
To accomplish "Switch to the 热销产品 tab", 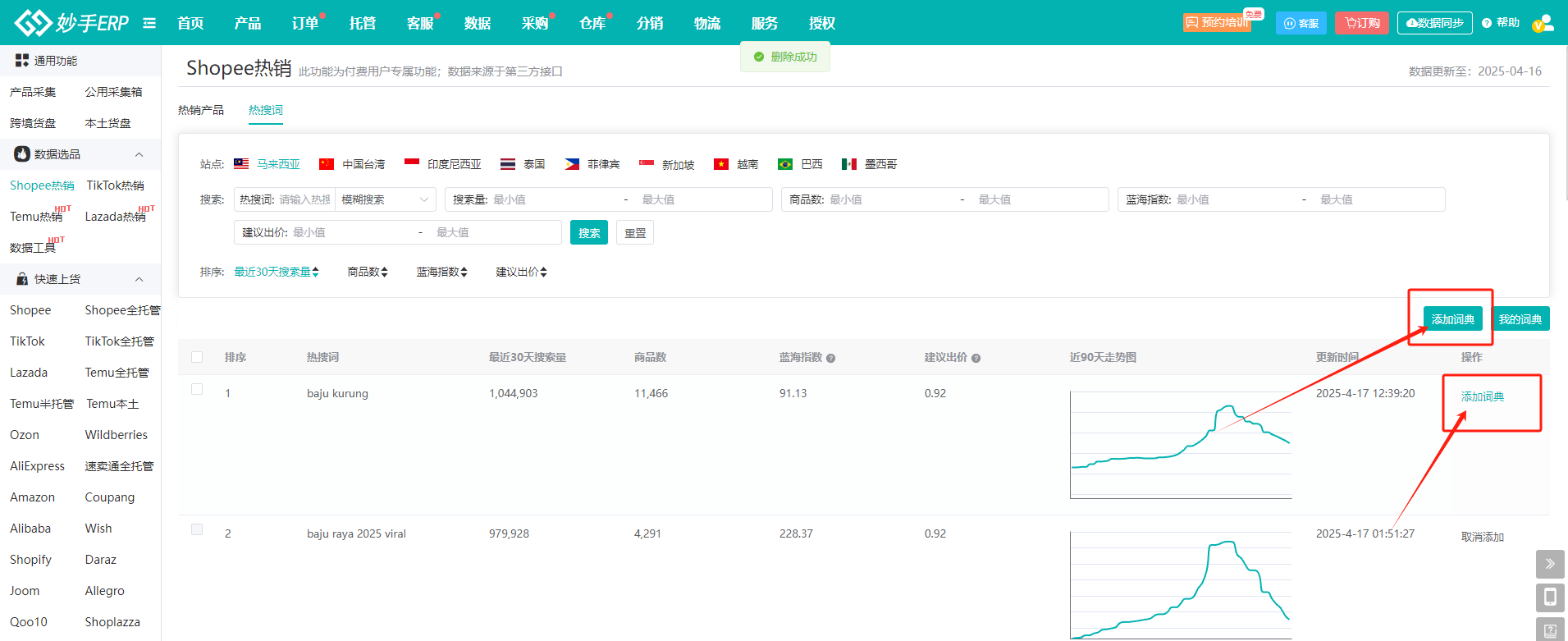I will 201,110.
